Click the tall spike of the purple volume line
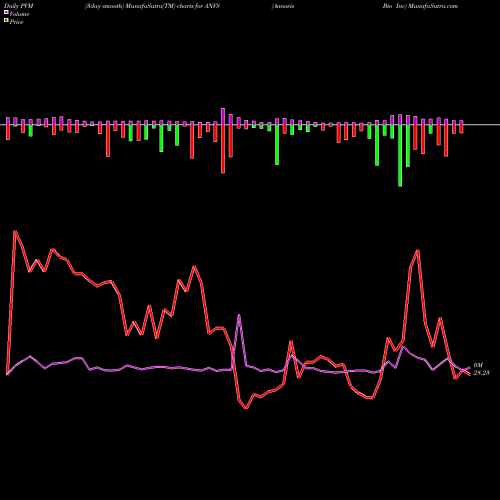 coord(239,315)
